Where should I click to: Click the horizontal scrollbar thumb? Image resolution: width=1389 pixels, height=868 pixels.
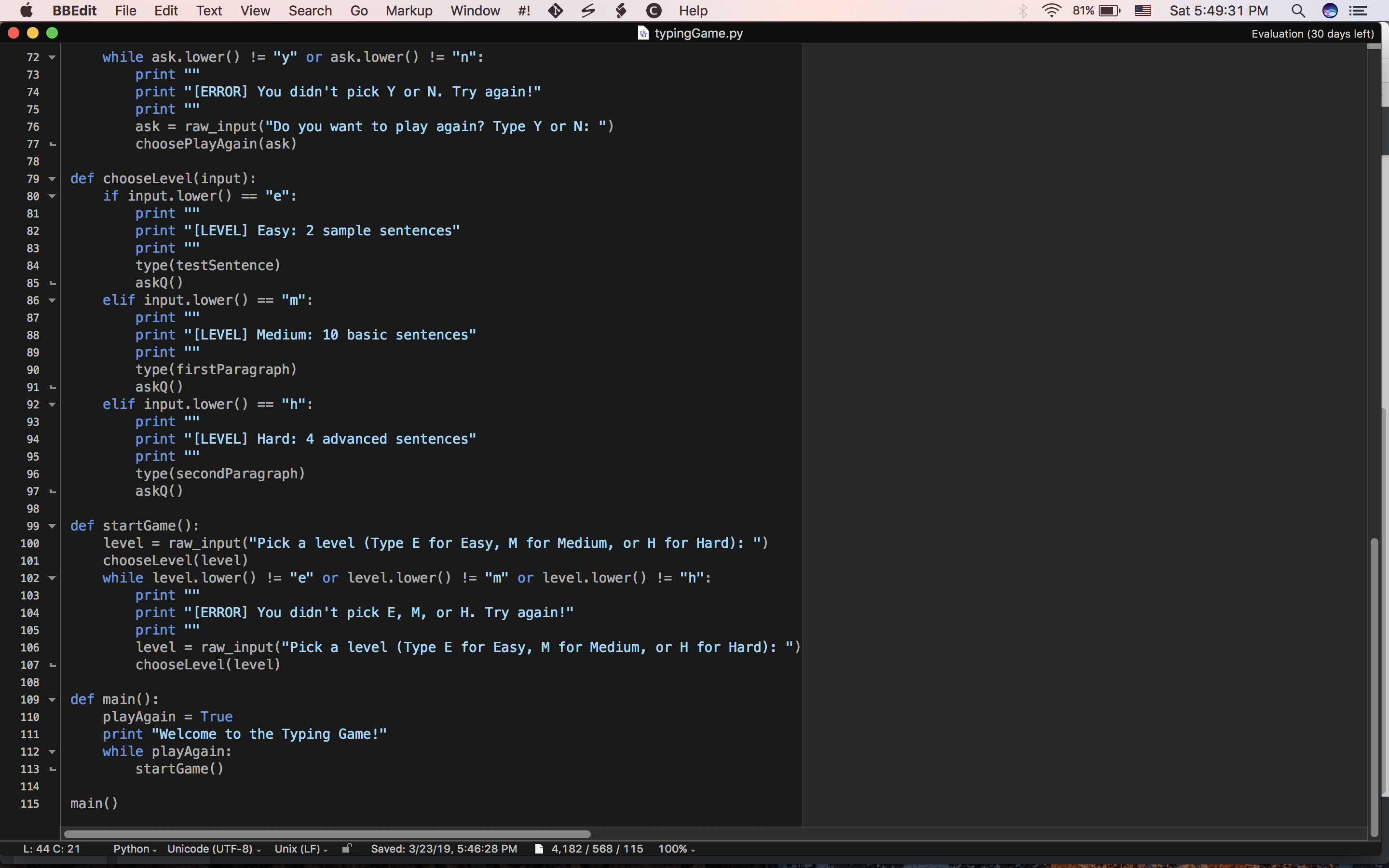[327, 834]
